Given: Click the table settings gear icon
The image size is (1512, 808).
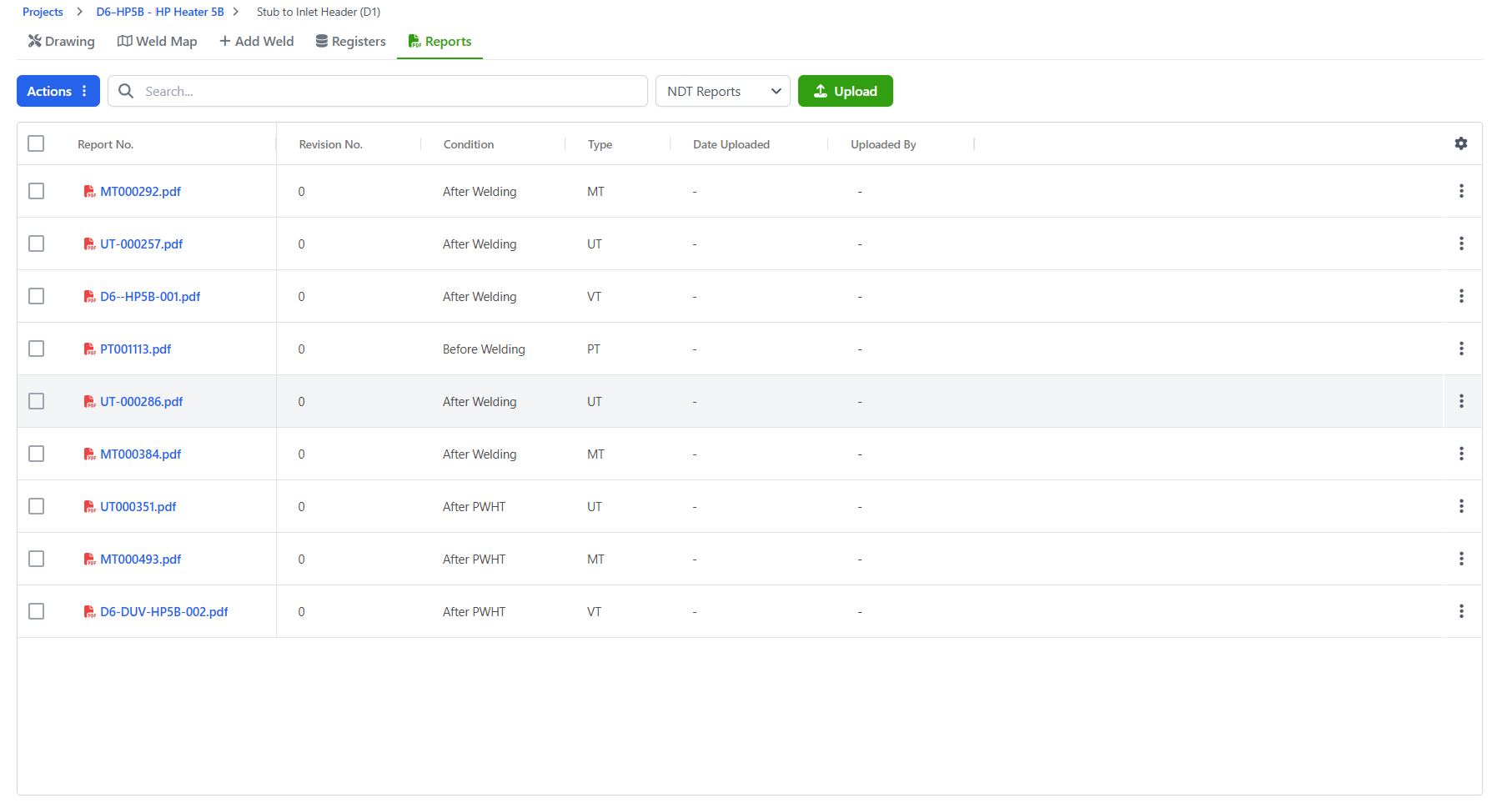Looking at the screenshot, I should coord(1460,143).
